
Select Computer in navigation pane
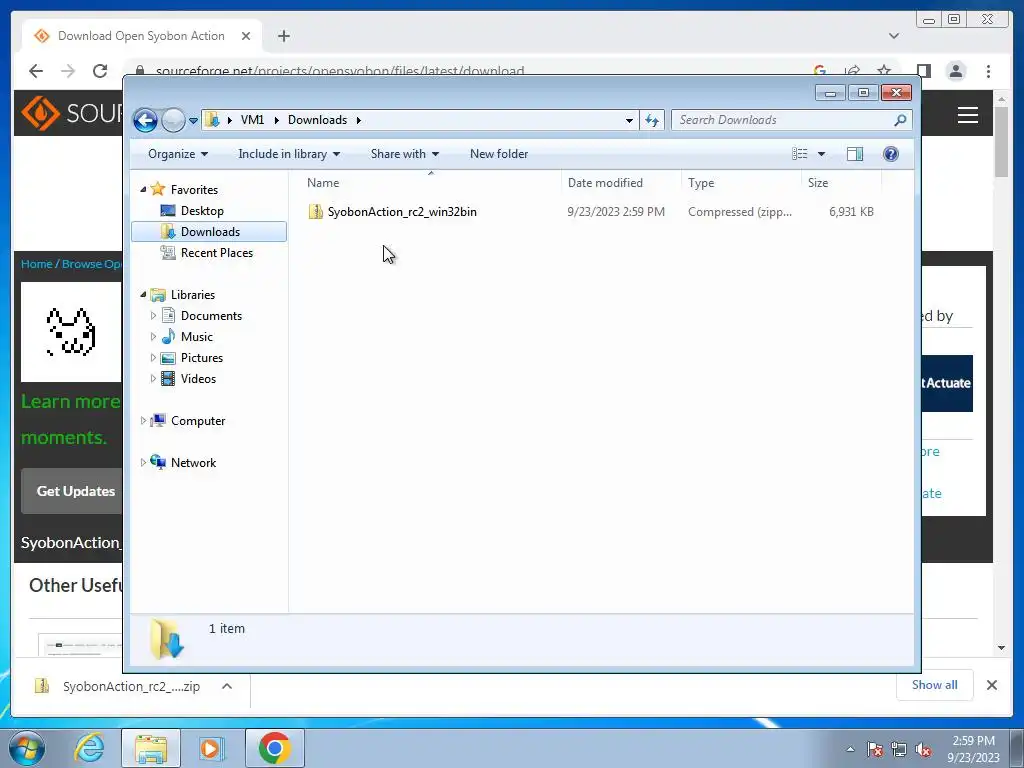click(x=198, y=421)
